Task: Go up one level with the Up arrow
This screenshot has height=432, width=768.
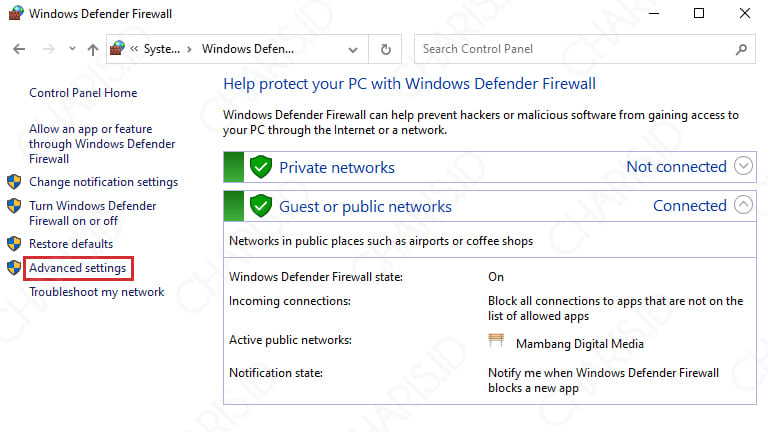Action: (93, 49)
